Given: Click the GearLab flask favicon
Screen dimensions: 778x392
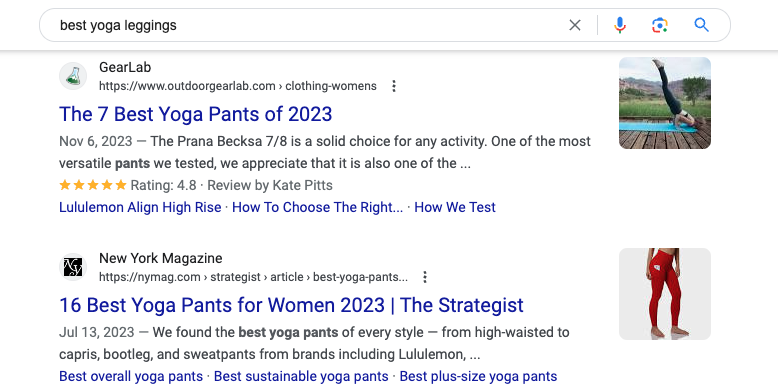Looking at the screenshot, I should pyautogui.click(x=73, y=76).
